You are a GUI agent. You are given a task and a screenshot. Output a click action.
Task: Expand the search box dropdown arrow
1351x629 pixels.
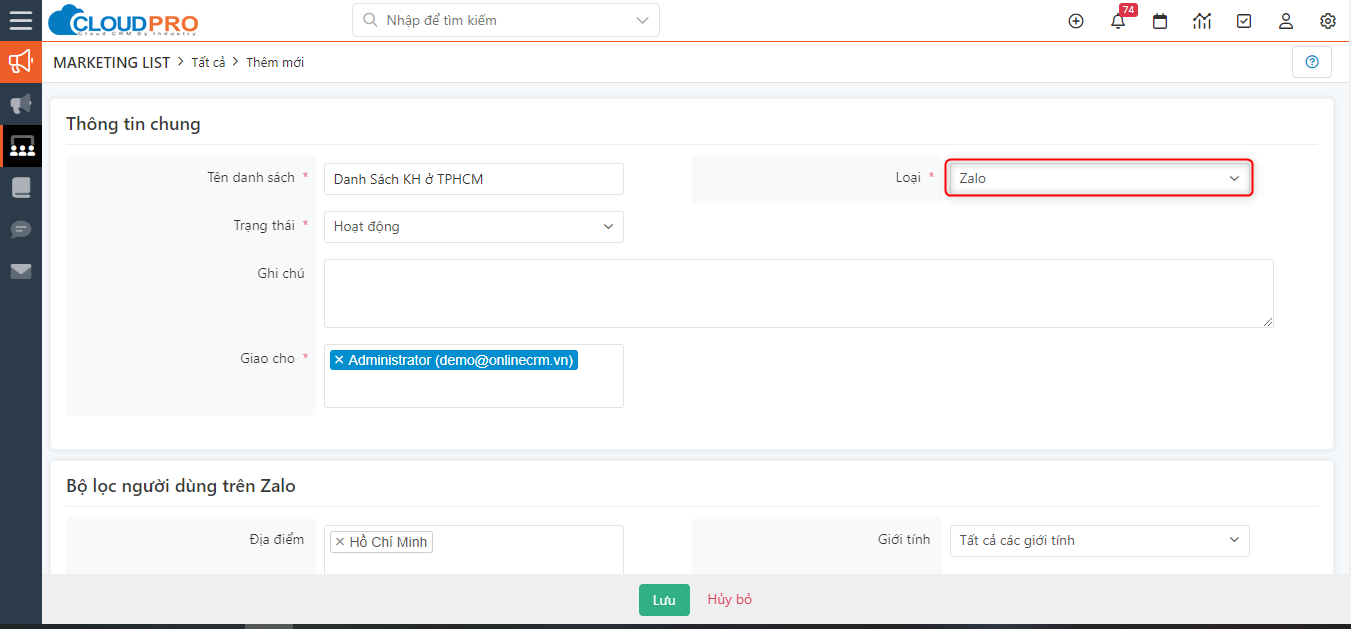[x=642, y=20]
